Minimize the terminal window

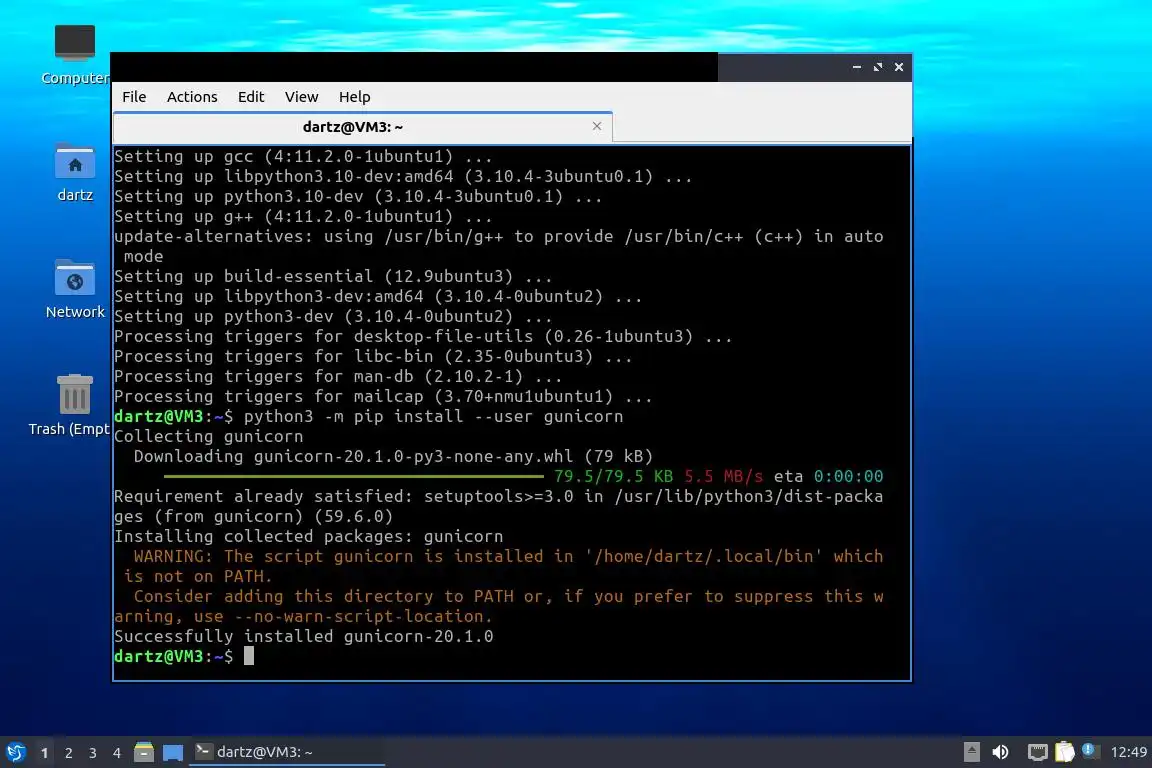pos(857,67)
